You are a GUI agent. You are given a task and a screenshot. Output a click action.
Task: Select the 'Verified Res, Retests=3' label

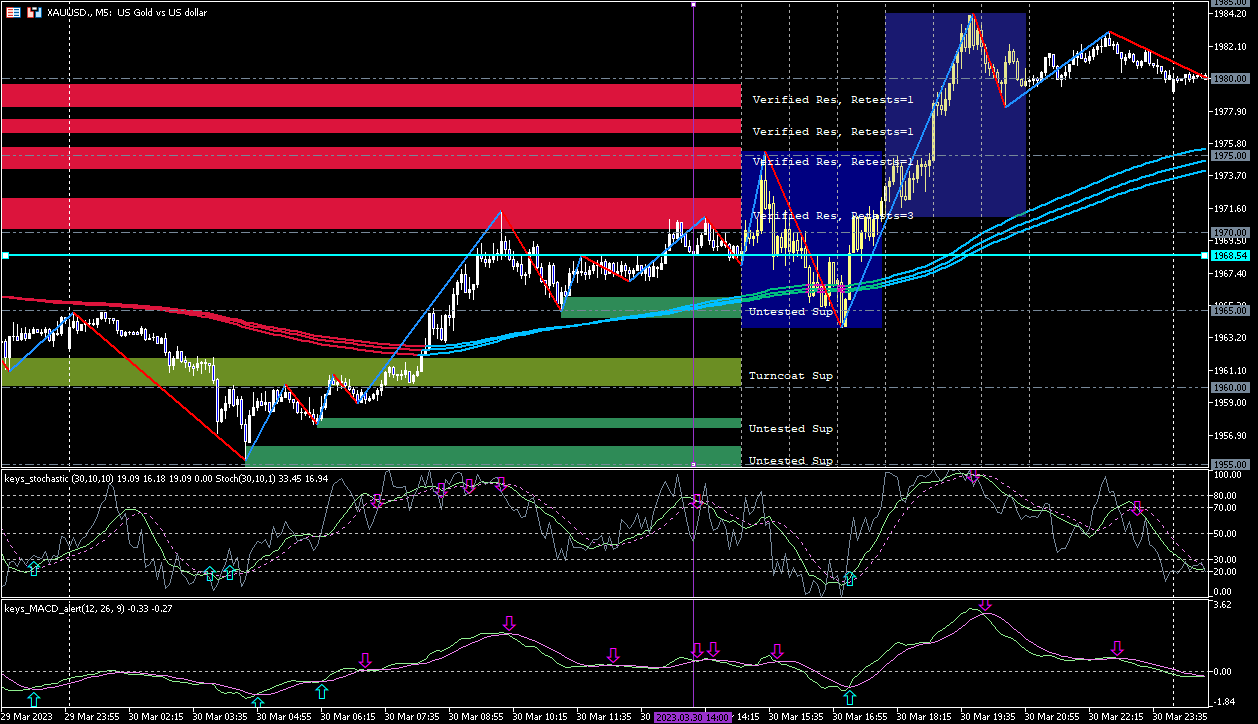click(x=833, y=216)
